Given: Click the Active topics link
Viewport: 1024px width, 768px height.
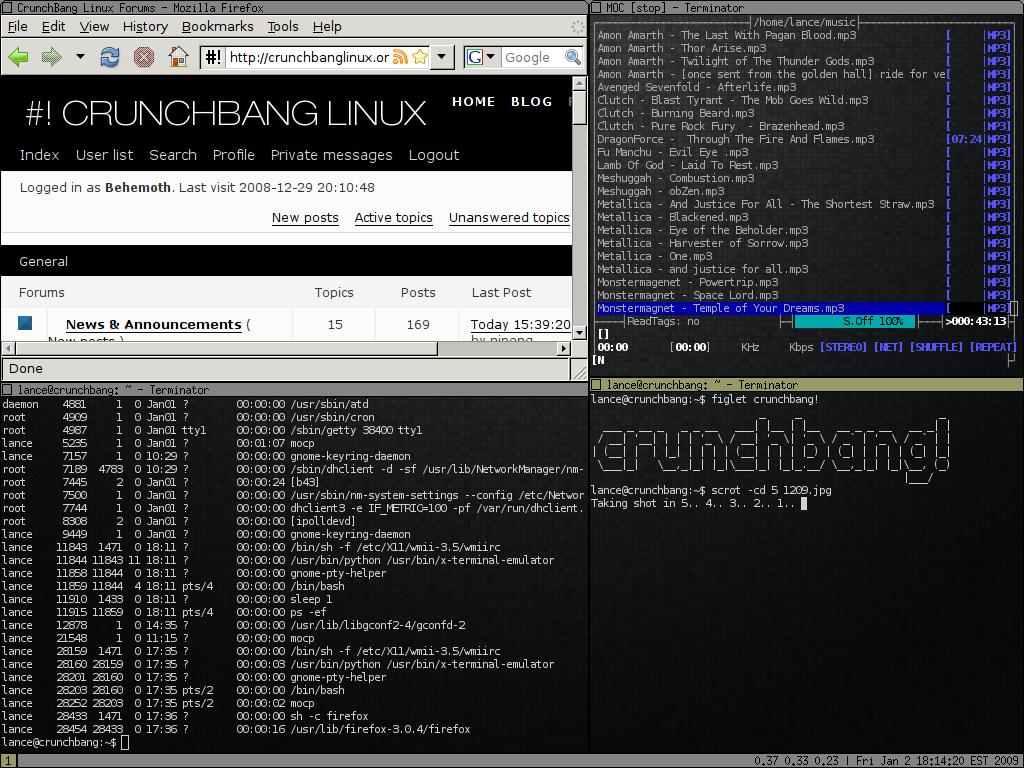Looking at the screenshot, I should [x=393, y=217].
